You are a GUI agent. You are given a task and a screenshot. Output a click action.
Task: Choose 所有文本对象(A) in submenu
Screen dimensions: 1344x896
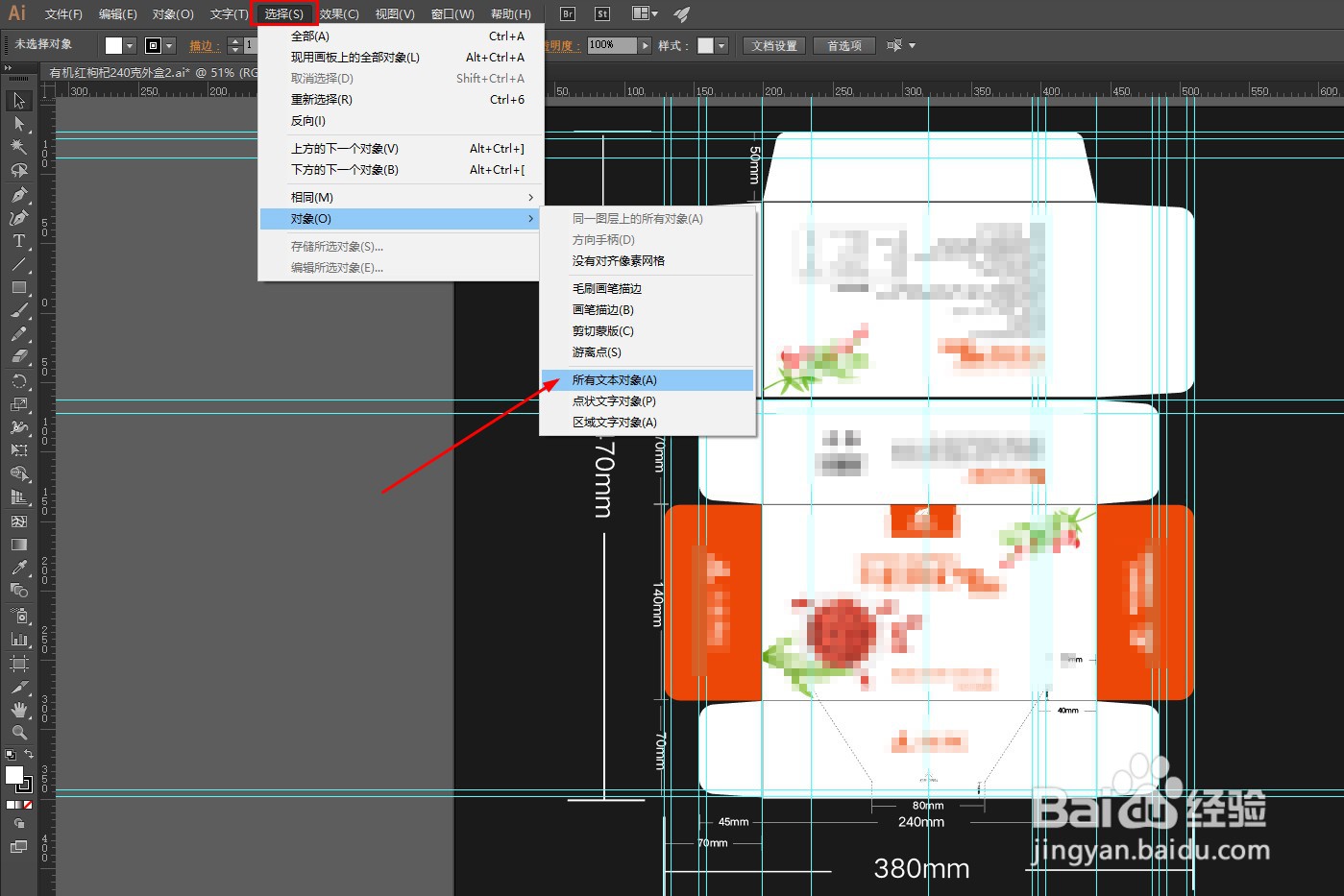(648, 380)
